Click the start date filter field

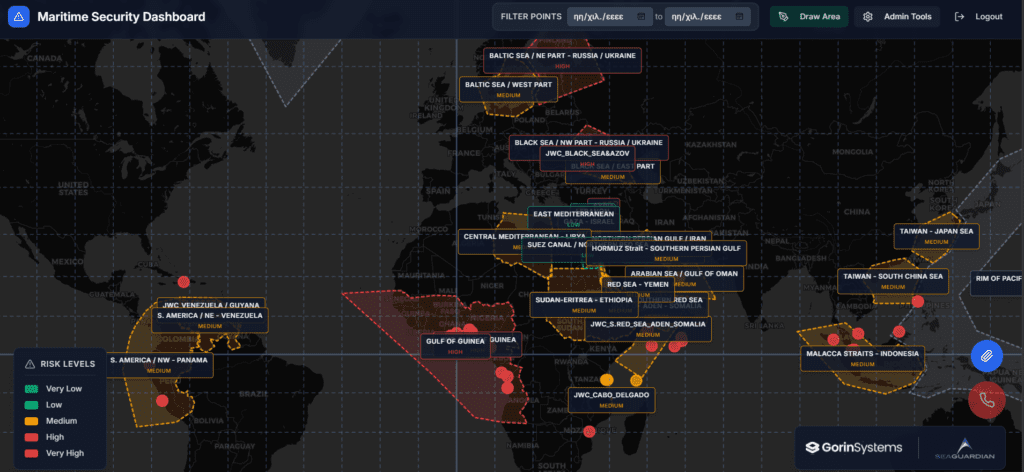click(600, 17)
